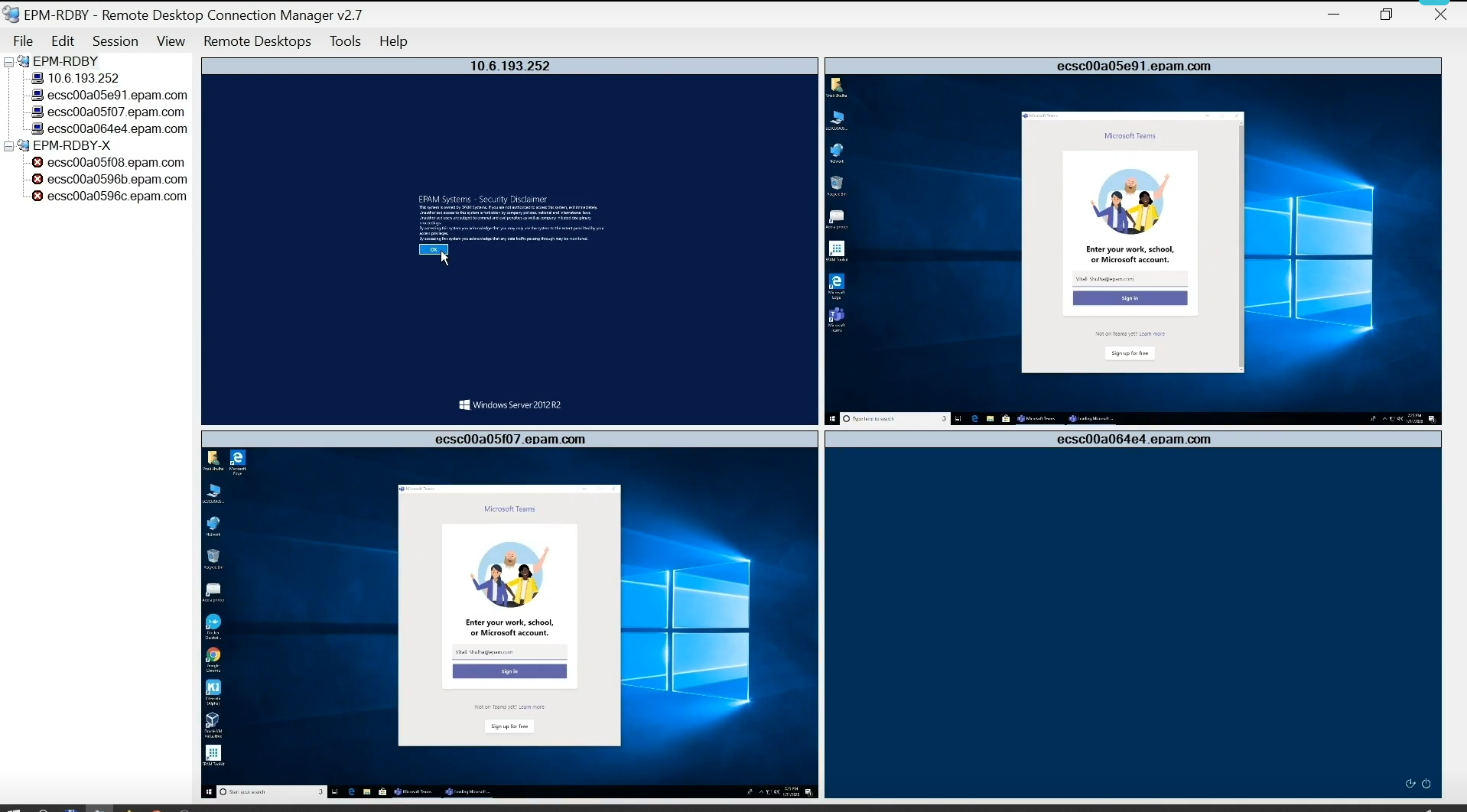Screen dimensions: 1467x812
Task: Open Oracle VM VirtualBox on ecsc00a05f07 desktop
Action: pyautogui.click(x=213, y=724)
